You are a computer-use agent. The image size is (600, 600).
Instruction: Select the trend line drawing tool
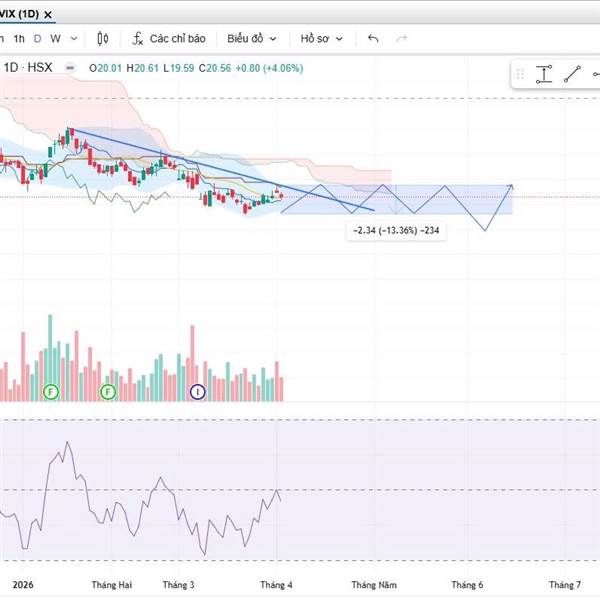[x=572, y=74]
